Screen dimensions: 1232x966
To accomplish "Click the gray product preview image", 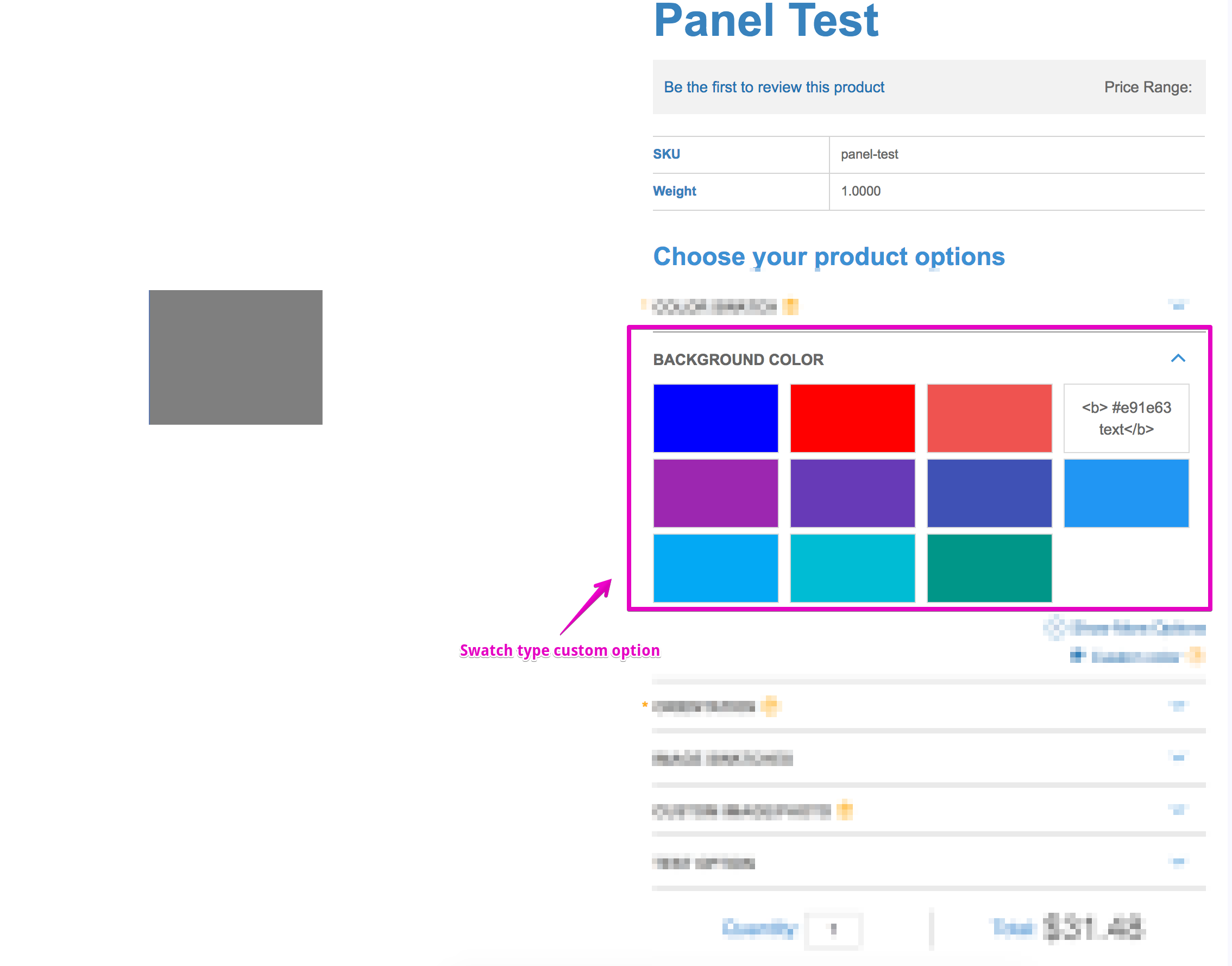I will tap(235, 357).
